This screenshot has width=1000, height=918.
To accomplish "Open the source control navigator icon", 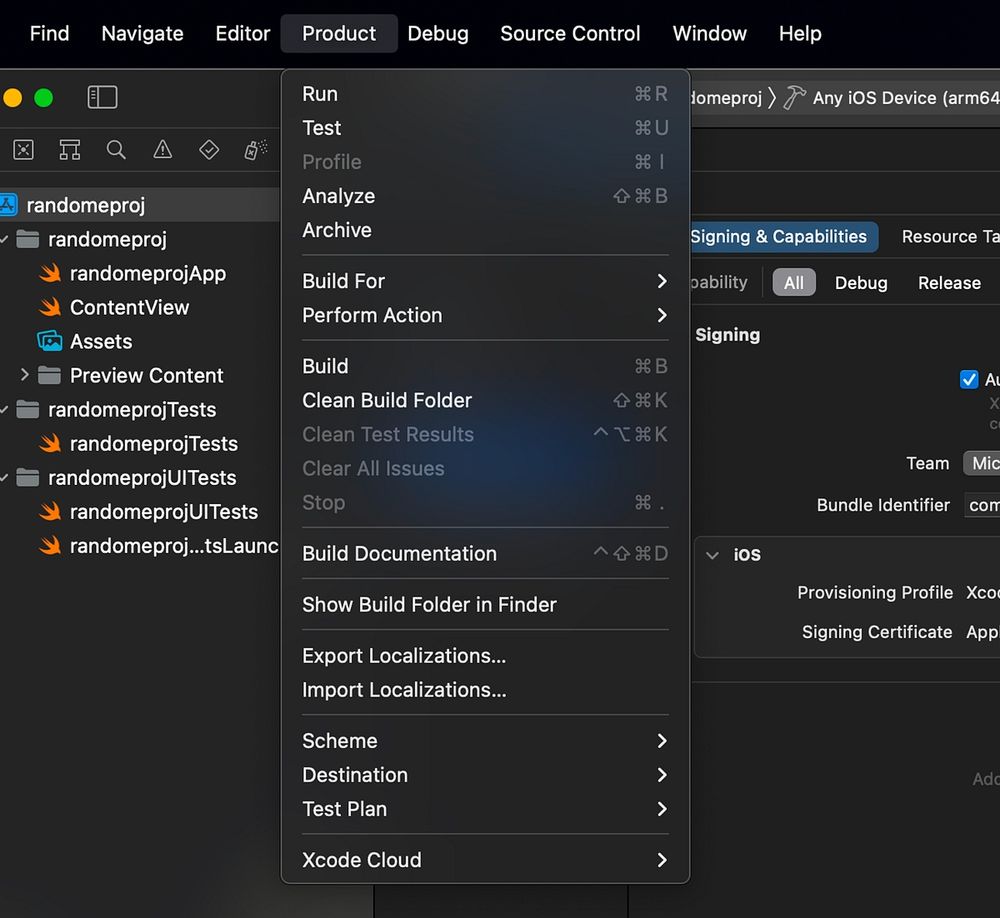I will [24, 150].
